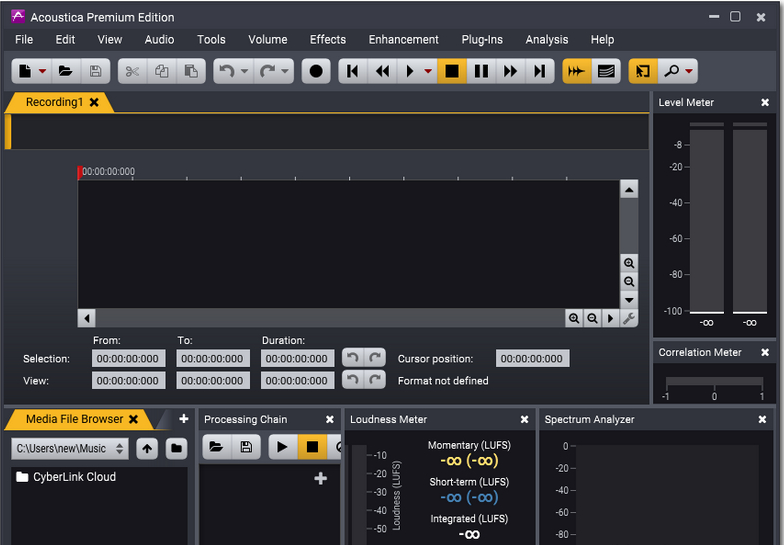This screenshot has width=784, height=545.
Task: Skip to end of the recording
Action: [540, 72]
